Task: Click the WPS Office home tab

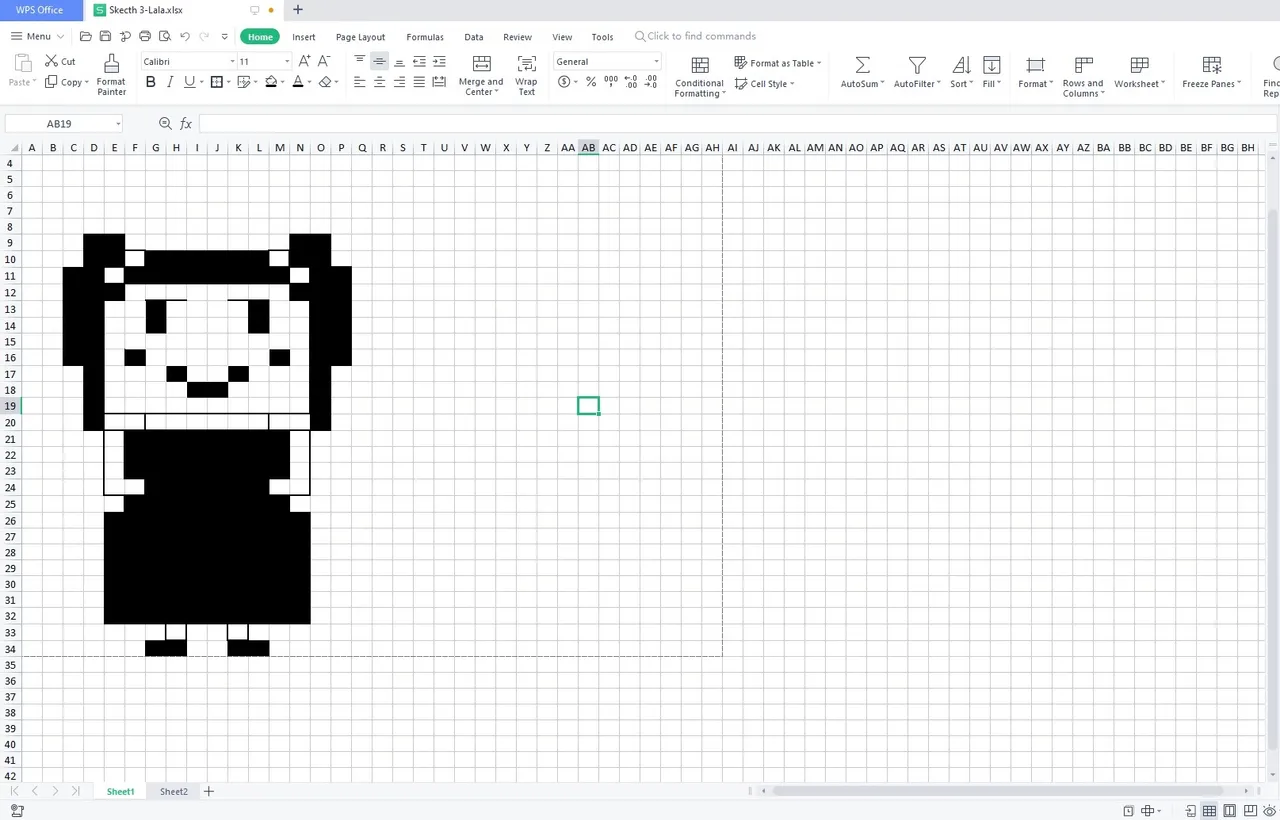Action: [40, 10]
